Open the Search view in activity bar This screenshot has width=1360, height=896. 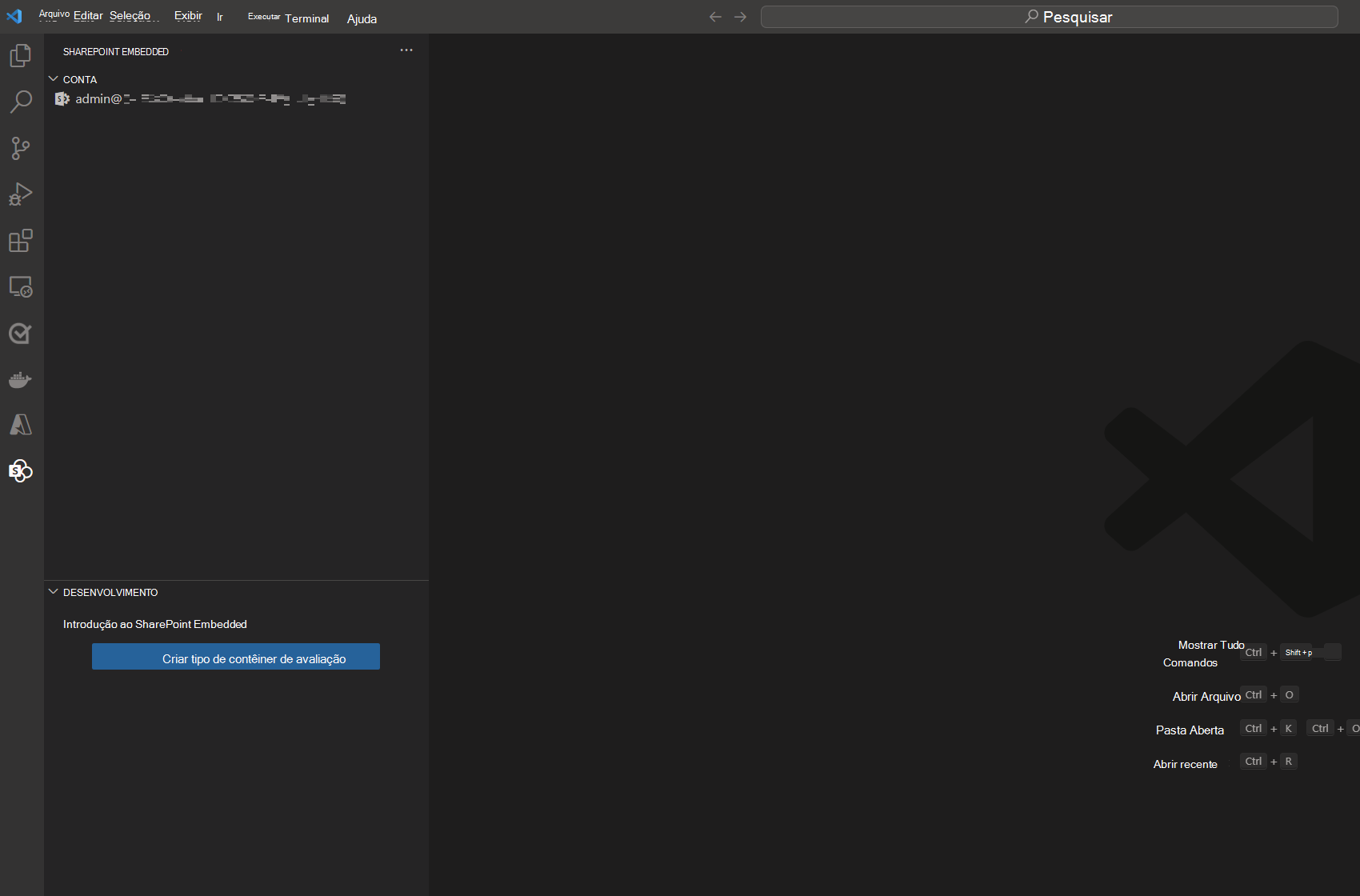click(x=21, y=102)
